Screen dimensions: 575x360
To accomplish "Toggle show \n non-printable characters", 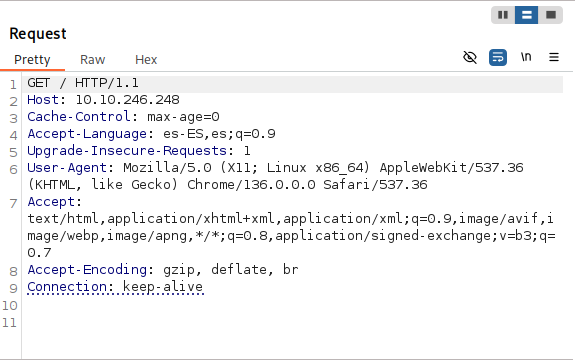I will pos(526,57).
